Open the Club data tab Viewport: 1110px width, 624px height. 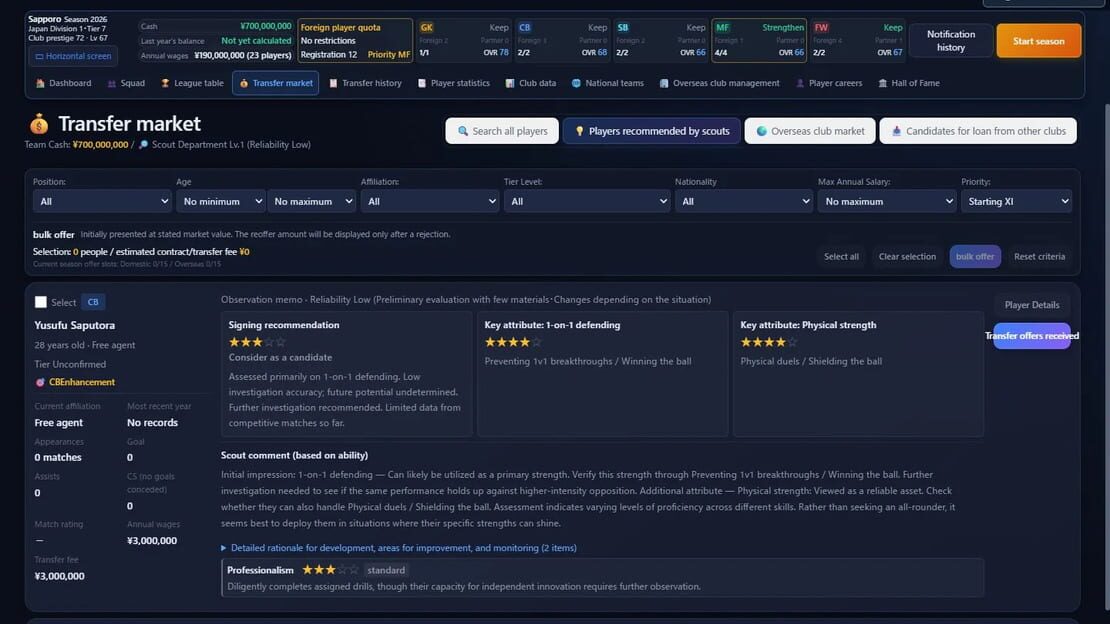point(530,84)
